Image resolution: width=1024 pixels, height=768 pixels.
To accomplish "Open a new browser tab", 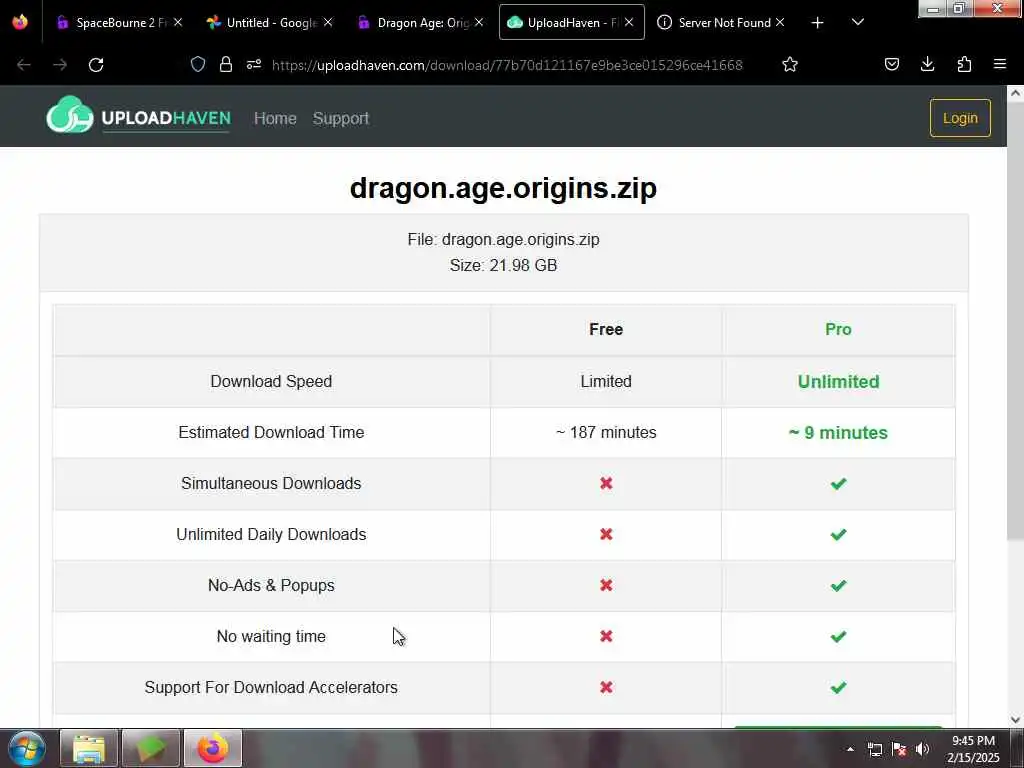I will (x=817, y=23).
